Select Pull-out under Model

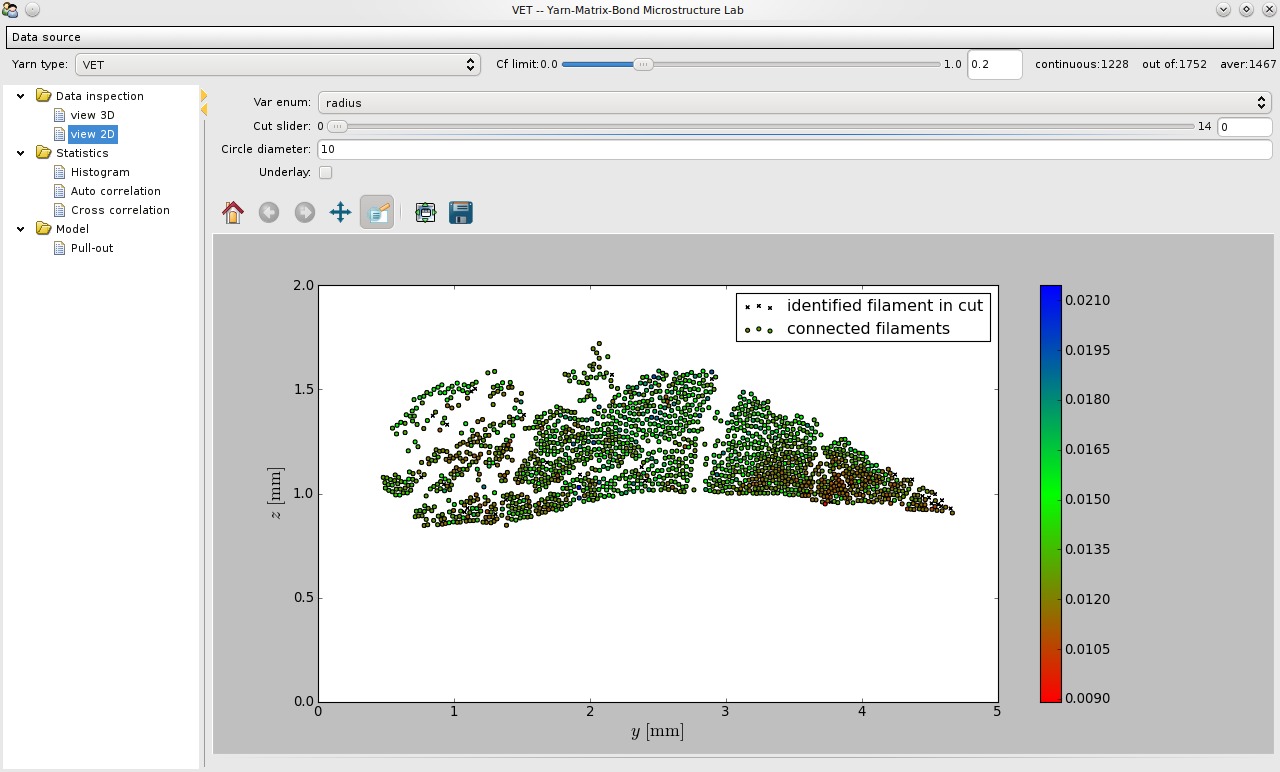pyautogui.click(x=91, y=248)
